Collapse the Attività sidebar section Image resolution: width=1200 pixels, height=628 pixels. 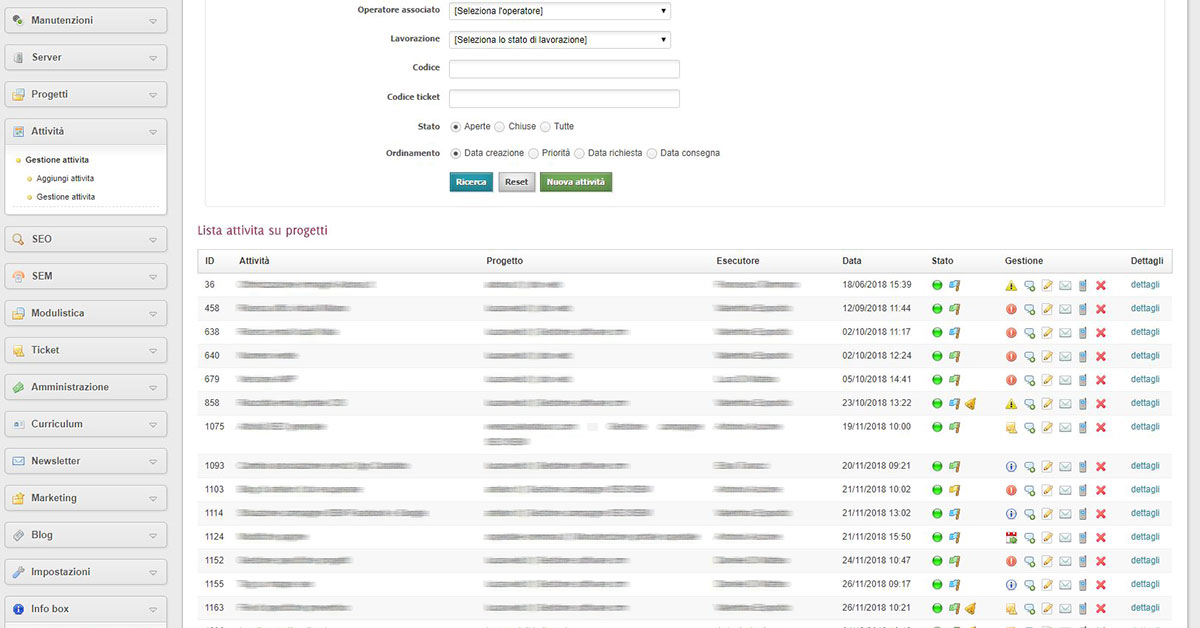[86, 131]
